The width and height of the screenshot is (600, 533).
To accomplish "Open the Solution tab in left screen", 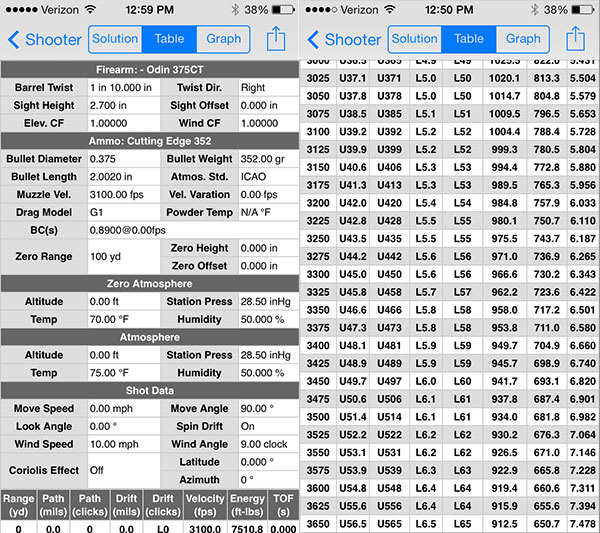I will click(x=115, y=39).
